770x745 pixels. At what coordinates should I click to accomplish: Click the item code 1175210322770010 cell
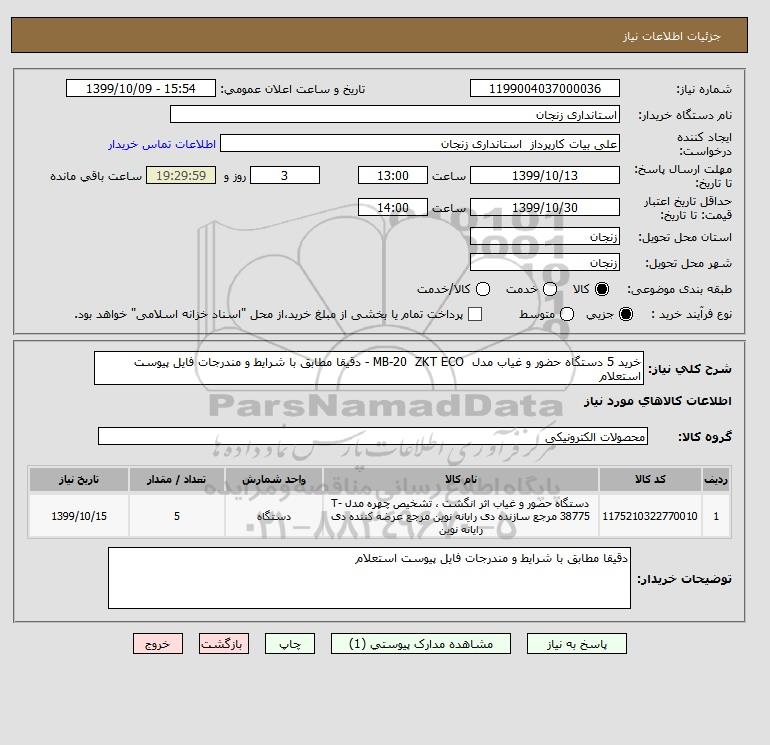click(x=650, y=516)
